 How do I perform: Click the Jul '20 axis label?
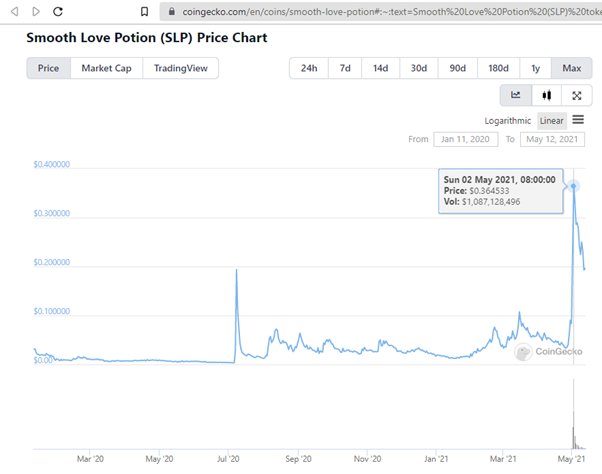pyautogui.click(x=228, y=459)
